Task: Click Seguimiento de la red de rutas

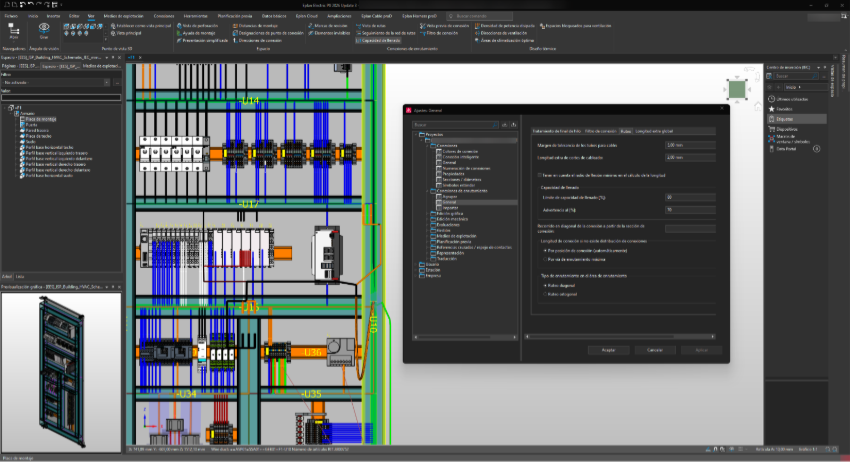Action: click(385, 33)
